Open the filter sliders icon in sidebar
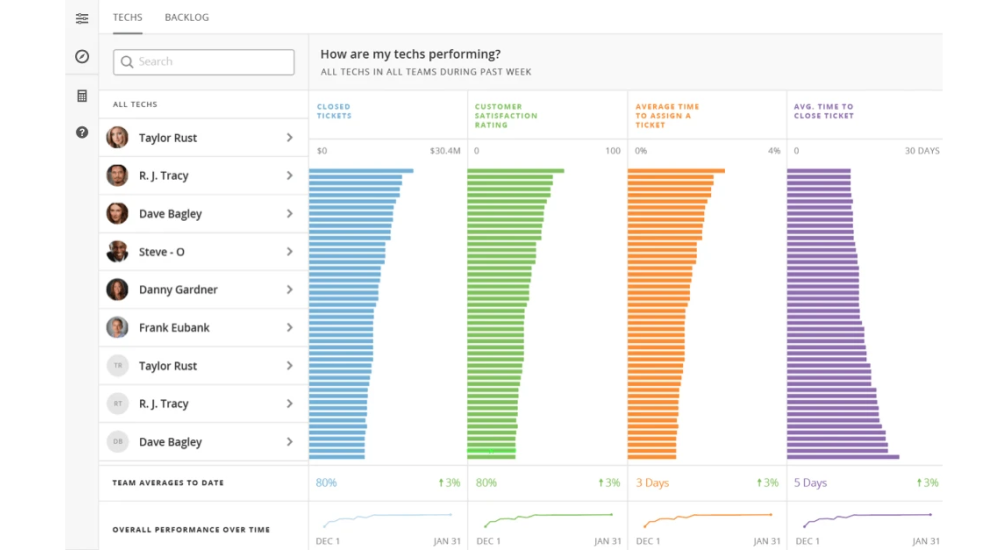Viewport: 1008px width, 550px height. (x=82, y=18)
